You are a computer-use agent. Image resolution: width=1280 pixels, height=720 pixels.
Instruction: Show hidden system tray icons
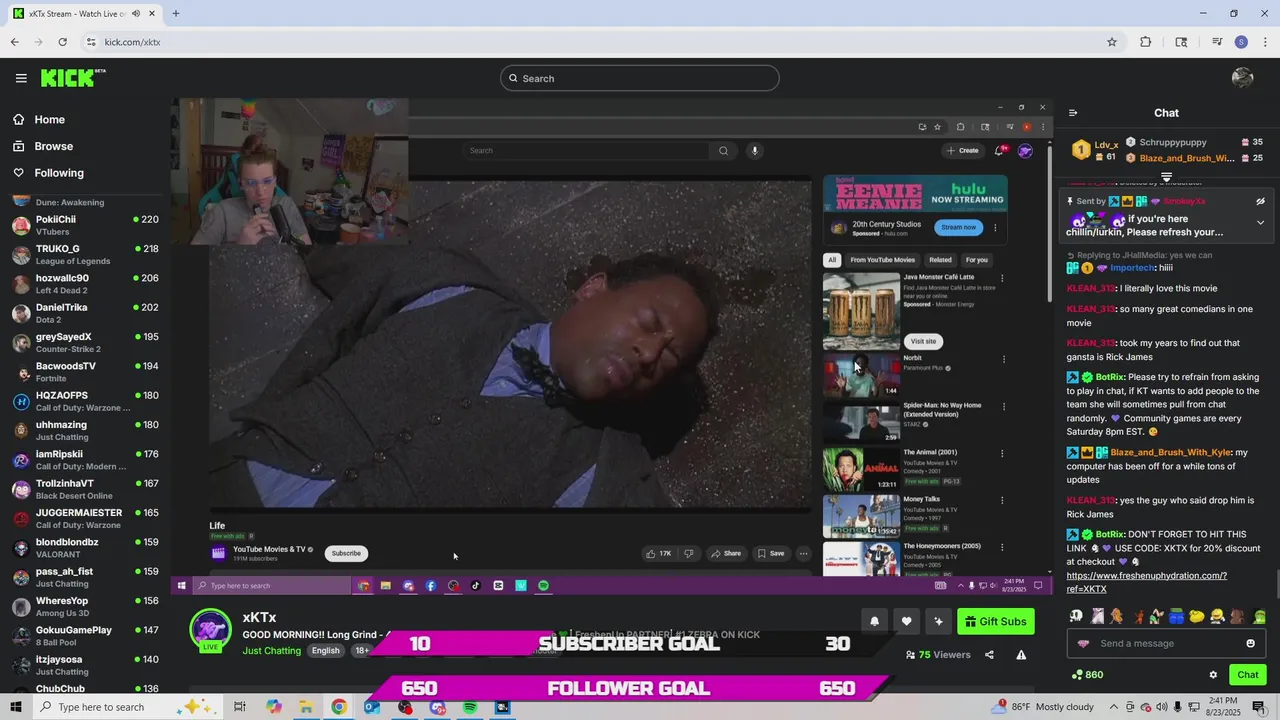[1113, 707]
